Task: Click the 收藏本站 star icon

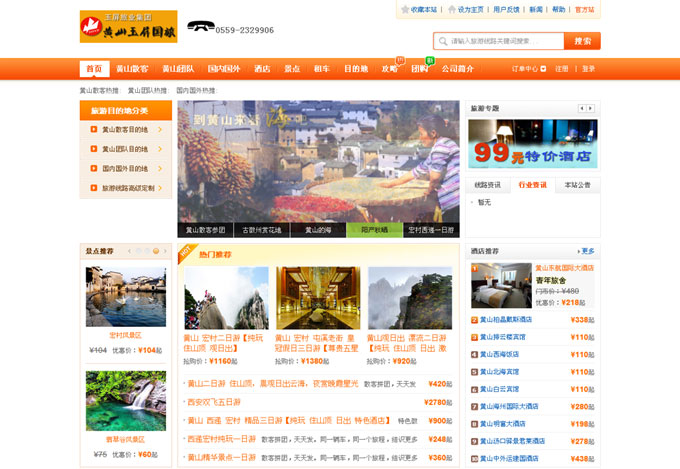Action: (x=406, y=9)
